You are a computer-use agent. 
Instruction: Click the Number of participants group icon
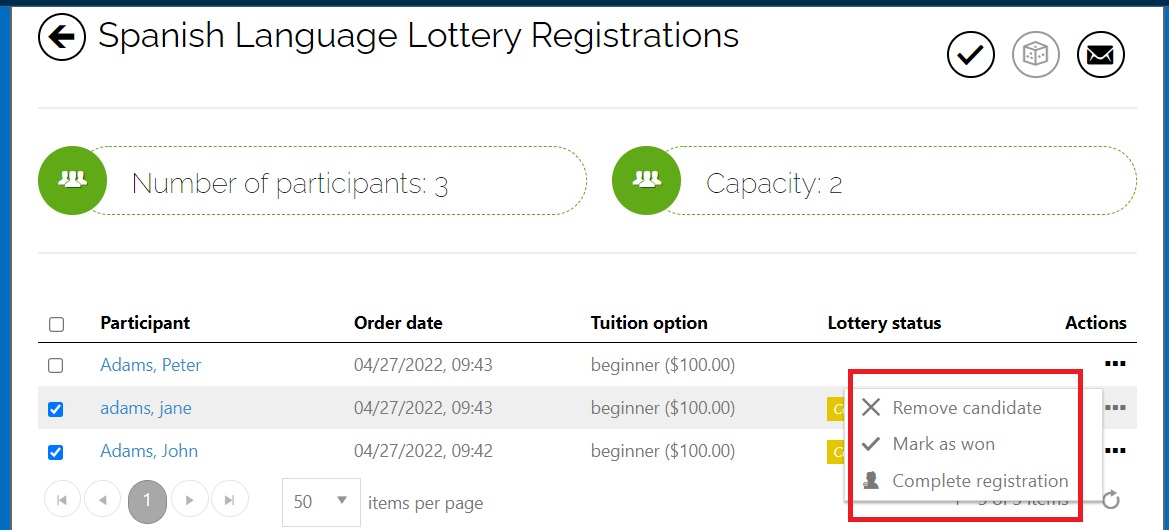[72, 180]
